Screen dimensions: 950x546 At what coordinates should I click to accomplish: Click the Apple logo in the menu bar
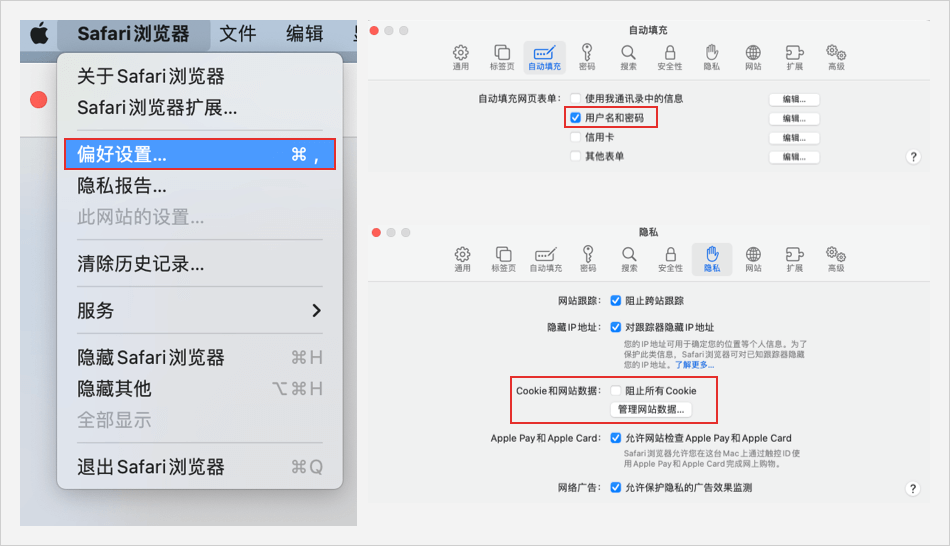(x=39, y=34)
